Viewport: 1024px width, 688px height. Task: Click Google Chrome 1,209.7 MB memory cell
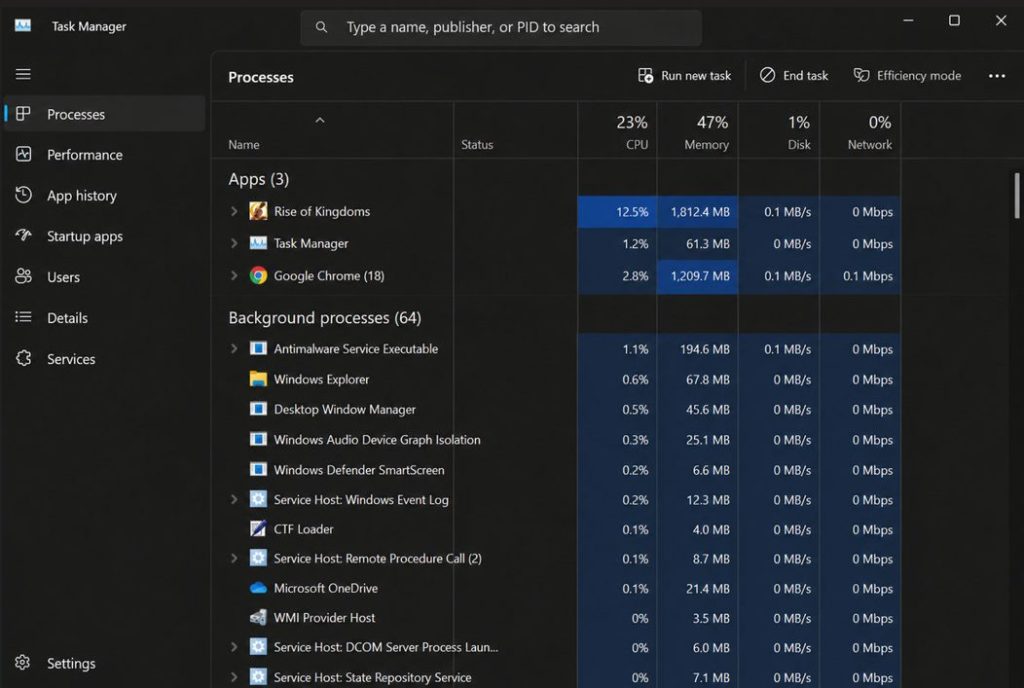[697, 276]
